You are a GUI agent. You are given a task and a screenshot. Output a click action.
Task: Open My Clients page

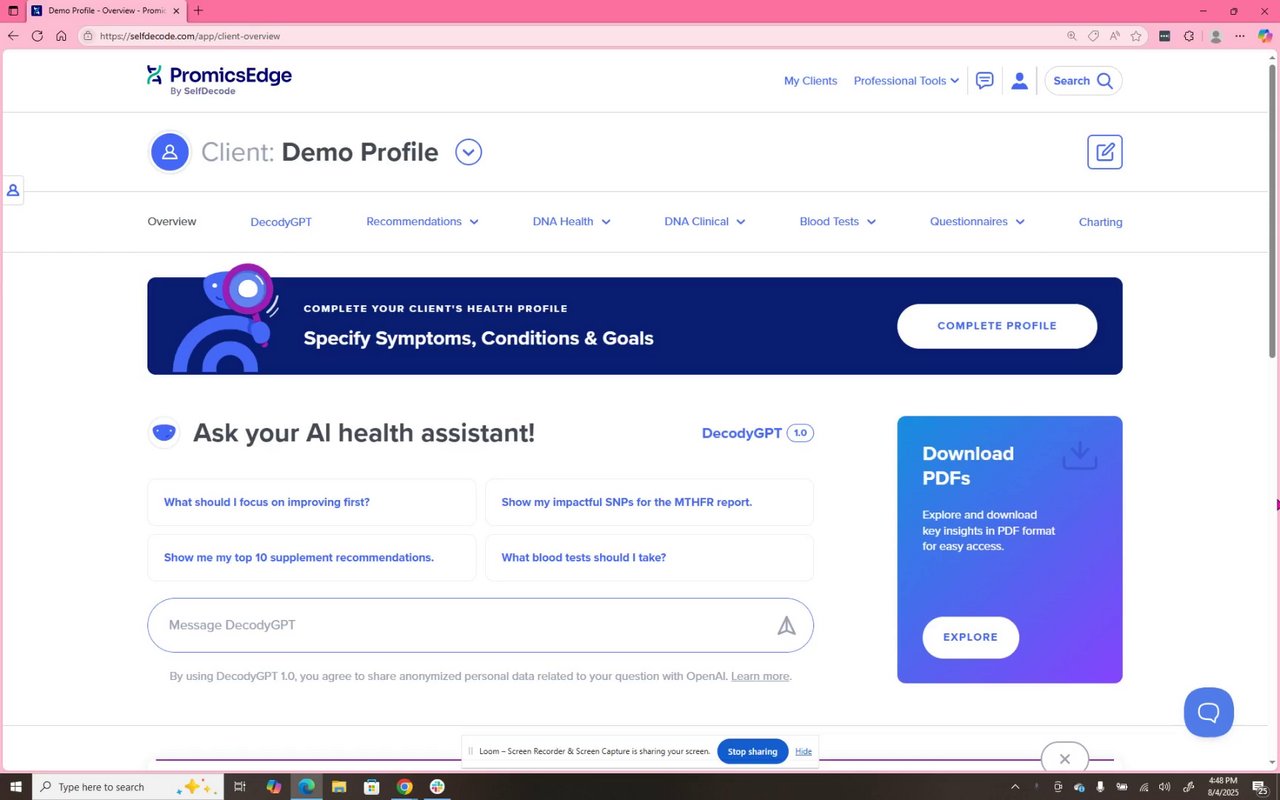coord(810,81)
